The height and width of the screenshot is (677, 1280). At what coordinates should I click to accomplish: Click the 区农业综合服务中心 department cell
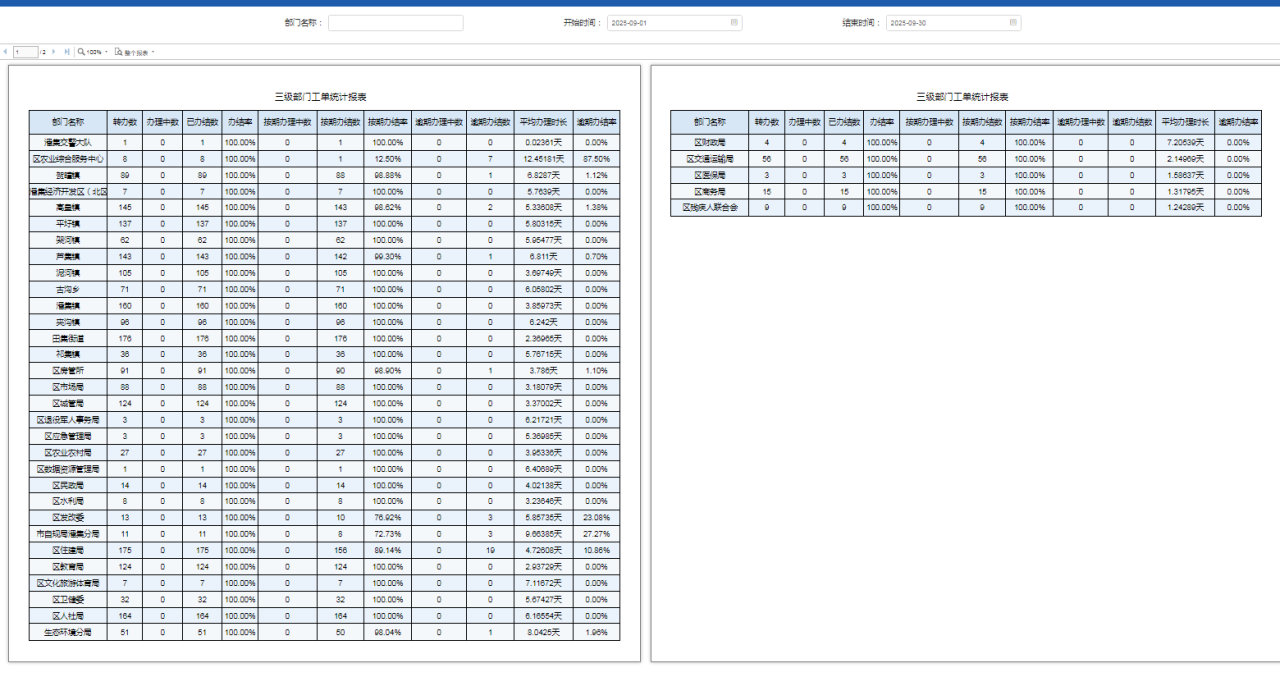tap(68, 159)
